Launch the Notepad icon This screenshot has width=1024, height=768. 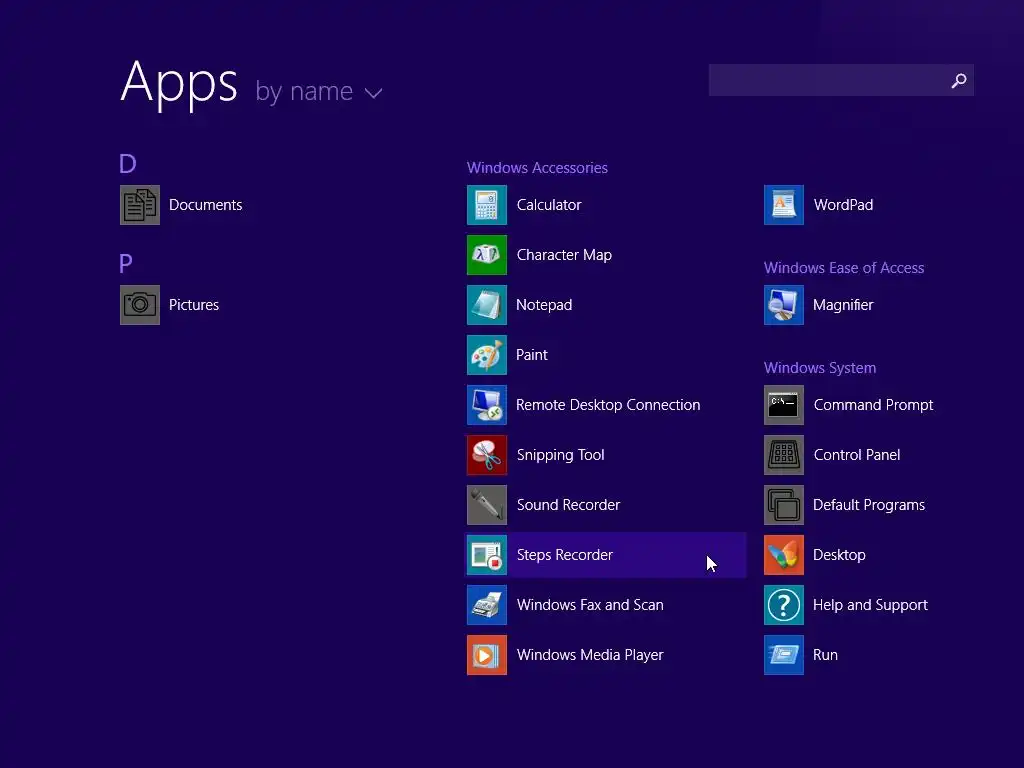(x=487, y=305)
